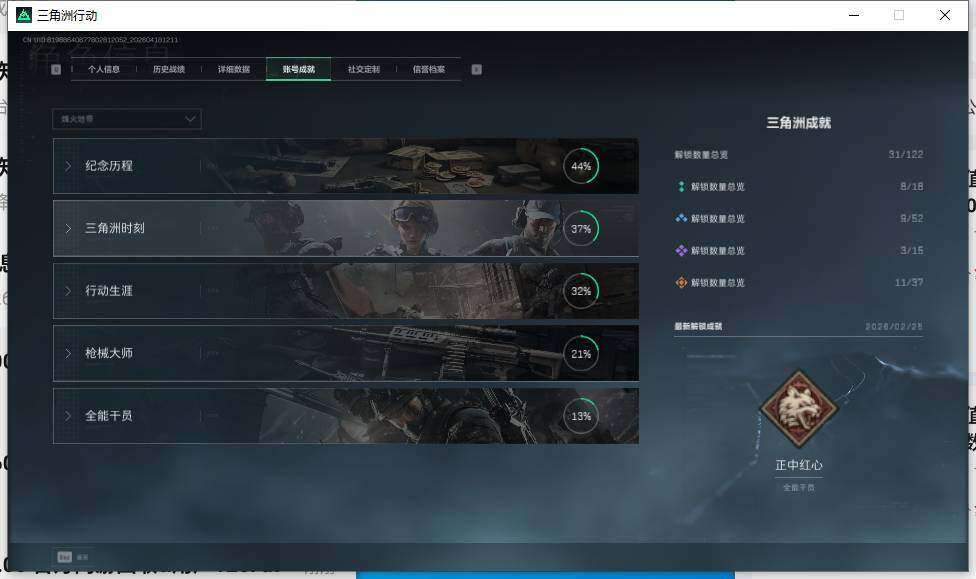Open the 详细数据 tab
Viewport: 976px width, 579px height.
pyautogui.click(x=233, y=69)
